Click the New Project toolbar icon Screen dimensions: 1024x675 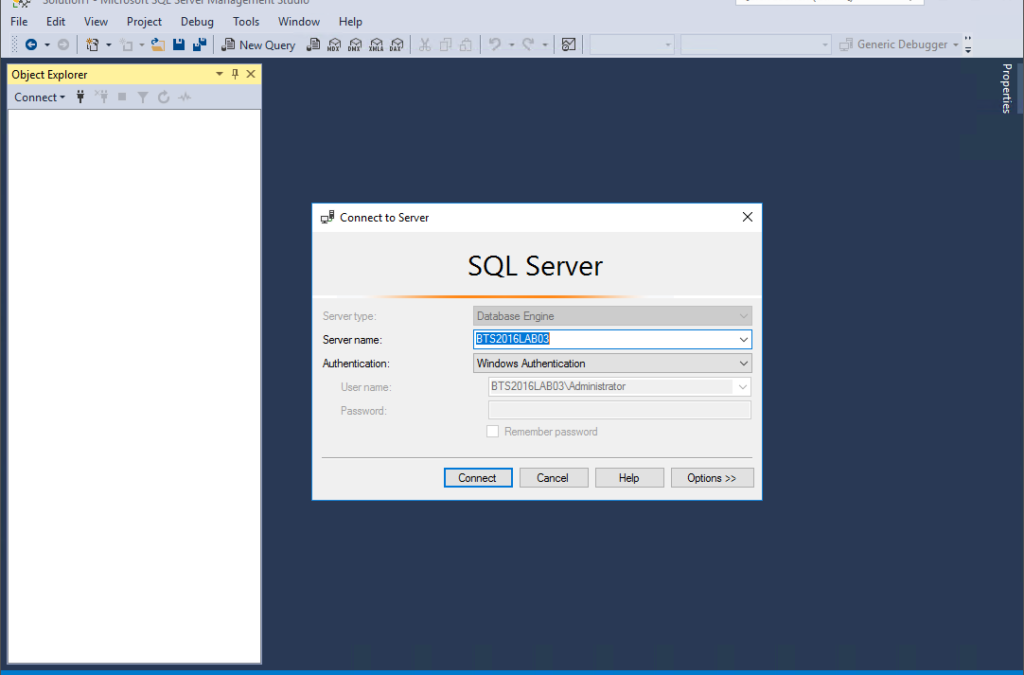coord(93,44)
